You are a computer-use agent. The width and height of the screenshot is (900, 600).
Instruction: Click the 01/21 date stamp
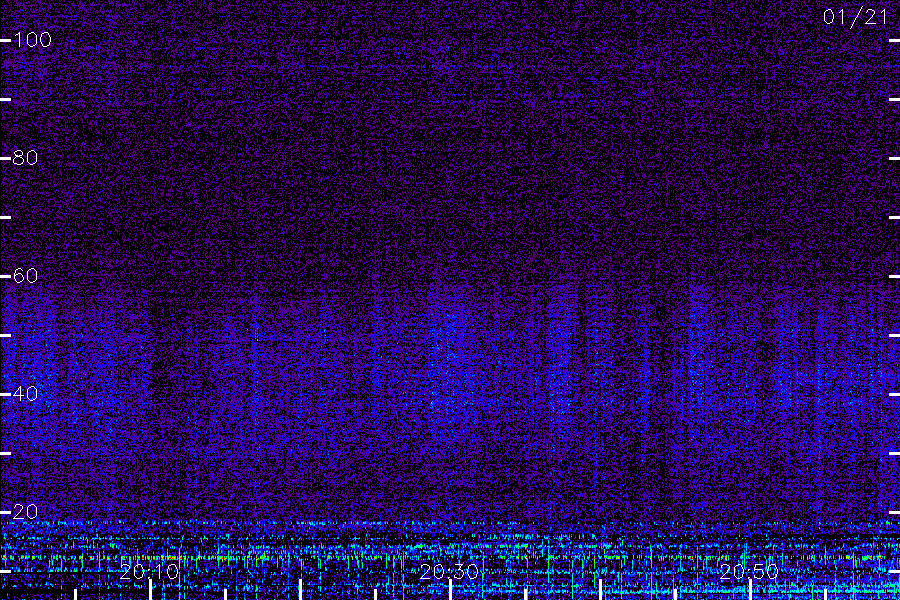click(855, 17)
